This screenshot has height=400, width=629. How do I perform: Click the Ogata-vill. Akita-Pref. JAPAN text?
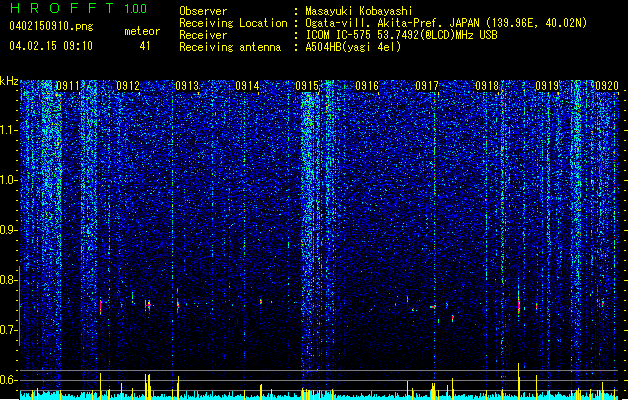click(392, 23)
